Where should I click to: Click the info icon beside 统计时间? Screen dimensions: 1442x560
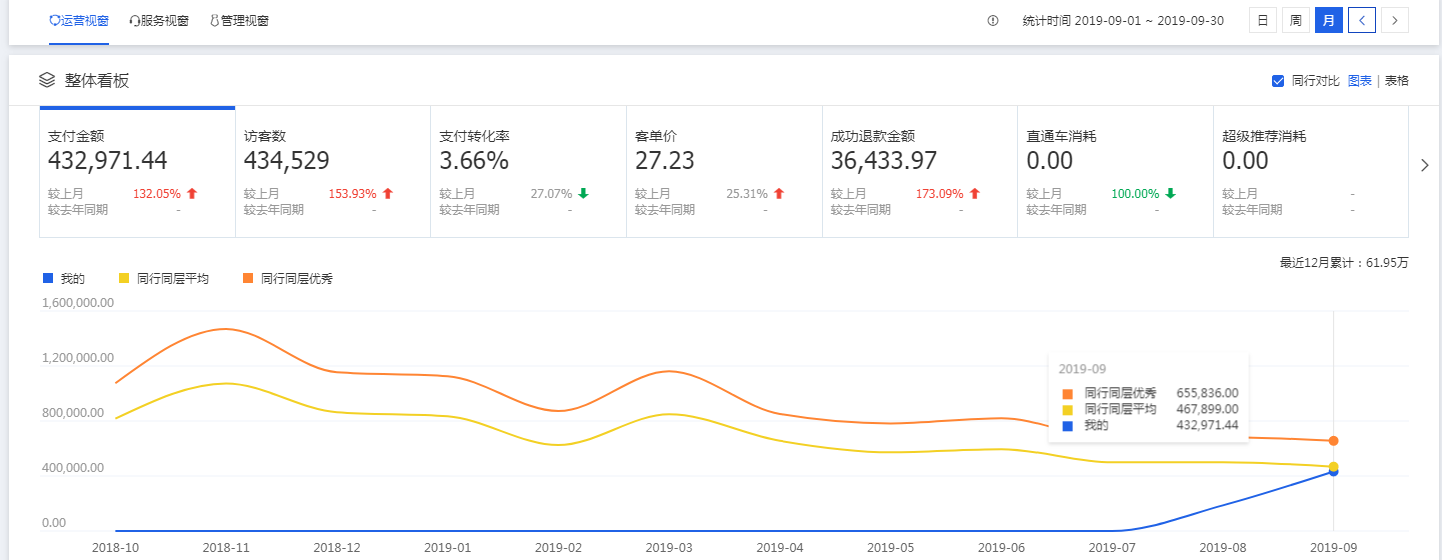(993, 21)
